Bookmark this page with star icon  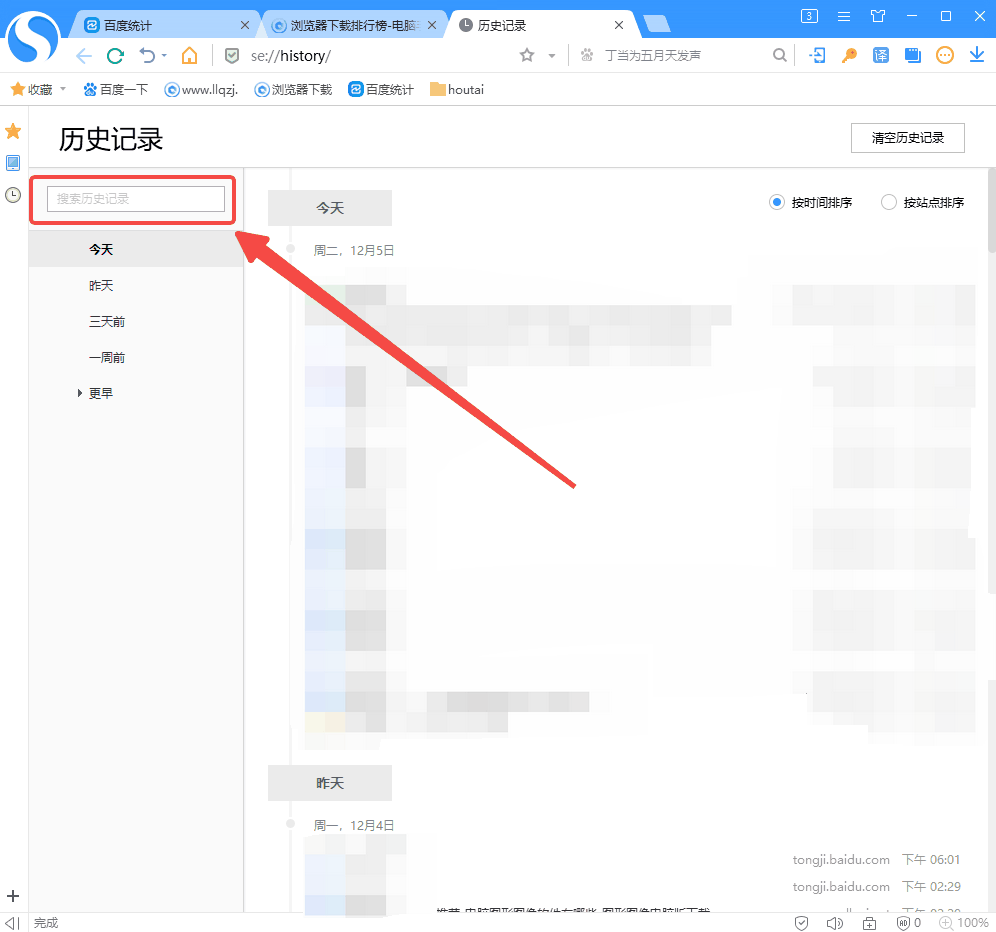point(527,56)
